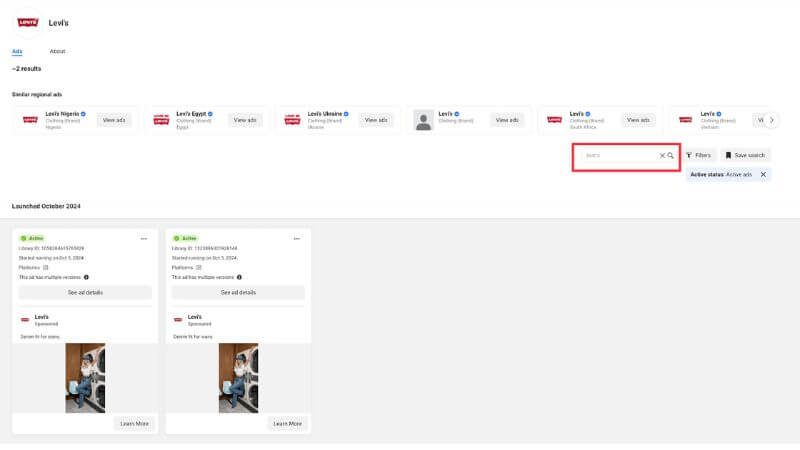Viewport: 800px width, 450px height.
Task: Click info icon beside second ad's multiple versions
Action: pyautogui.click(x=239, y=277)
